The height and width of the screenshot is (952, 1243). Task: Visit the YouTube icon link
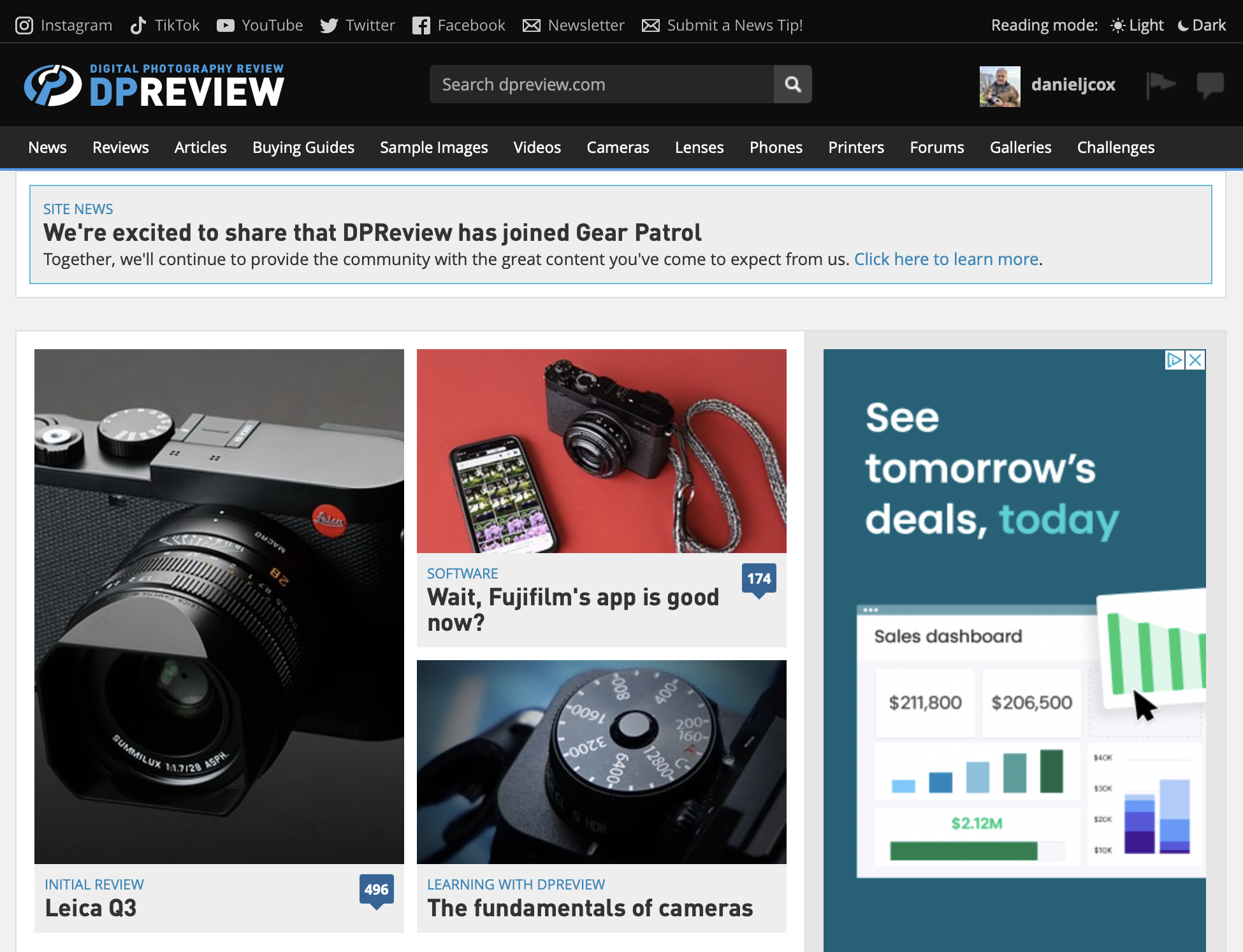click(225, 25)
